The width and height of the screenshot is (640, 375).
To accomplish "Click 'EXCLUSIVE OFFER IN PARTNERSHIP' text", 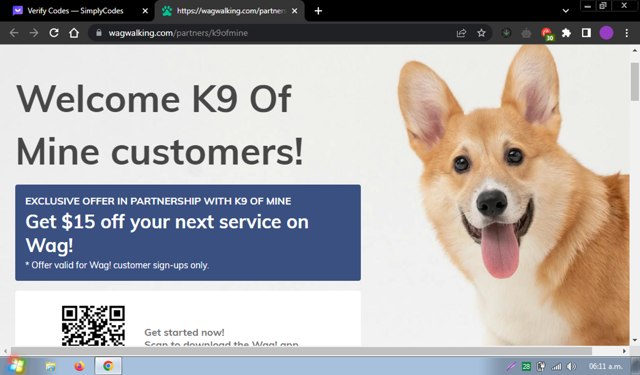I will 158,201.
